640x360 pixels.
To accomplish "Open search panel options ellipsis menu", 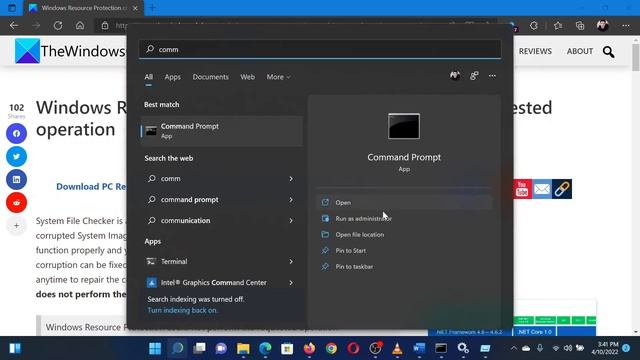I will (492, 76).
